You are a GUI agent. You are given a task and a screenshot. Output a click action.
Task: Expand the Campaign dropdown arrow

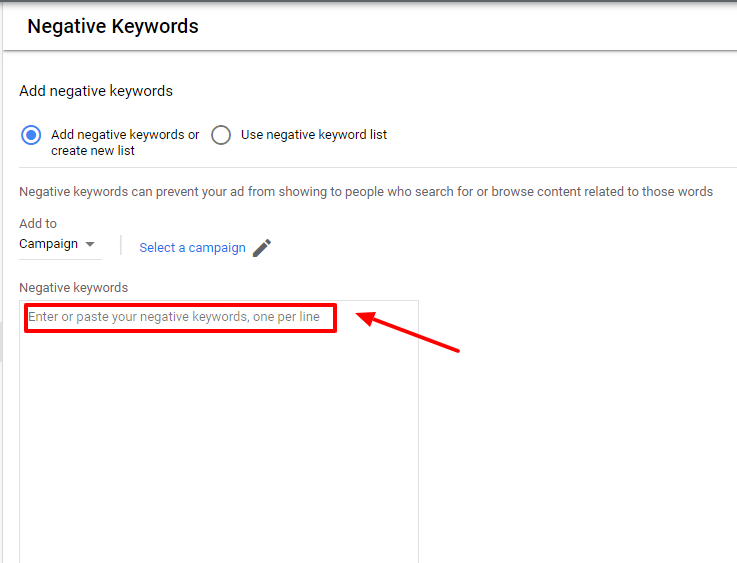point(90,244)
